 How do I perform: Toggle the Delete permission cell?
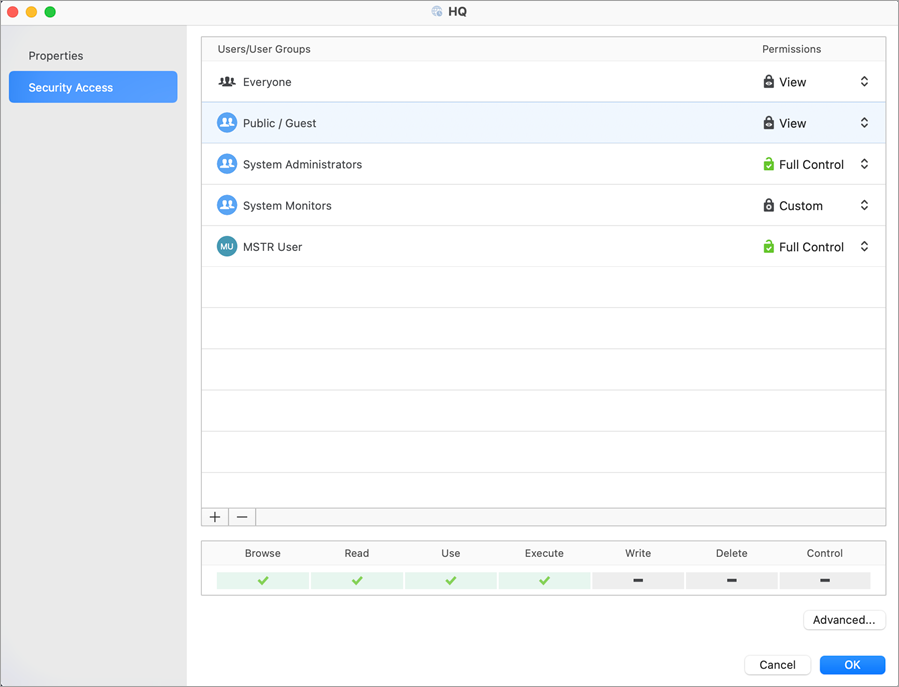click(x=731, y=580)
